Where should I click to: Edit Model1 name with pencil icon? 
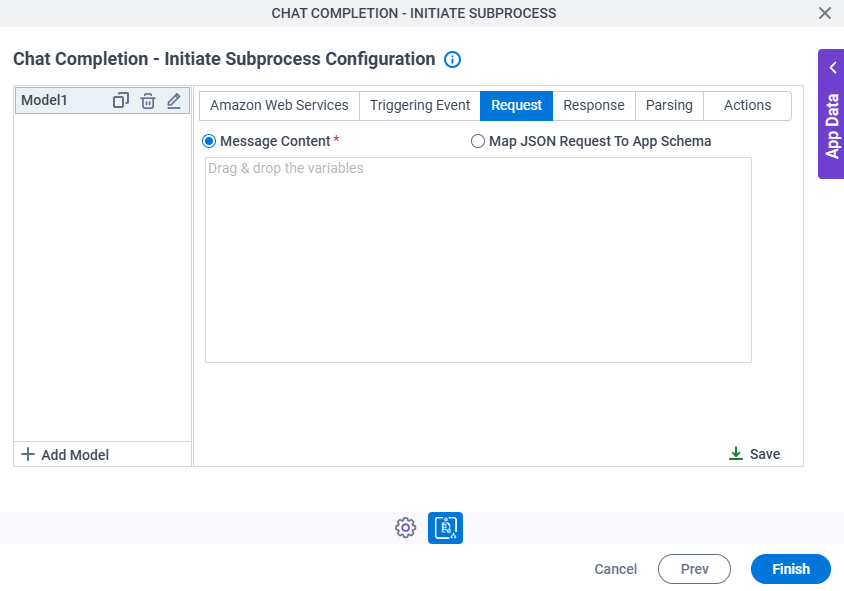click(x=174, y=101)
